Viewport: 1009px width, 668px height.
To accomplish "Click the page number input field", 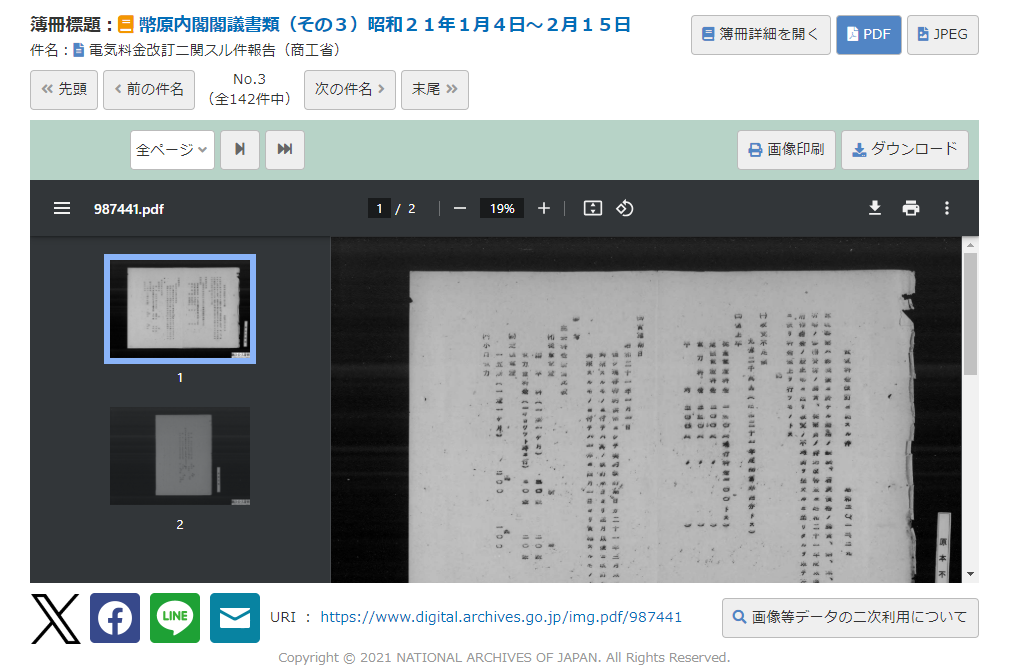I will 379,209.
